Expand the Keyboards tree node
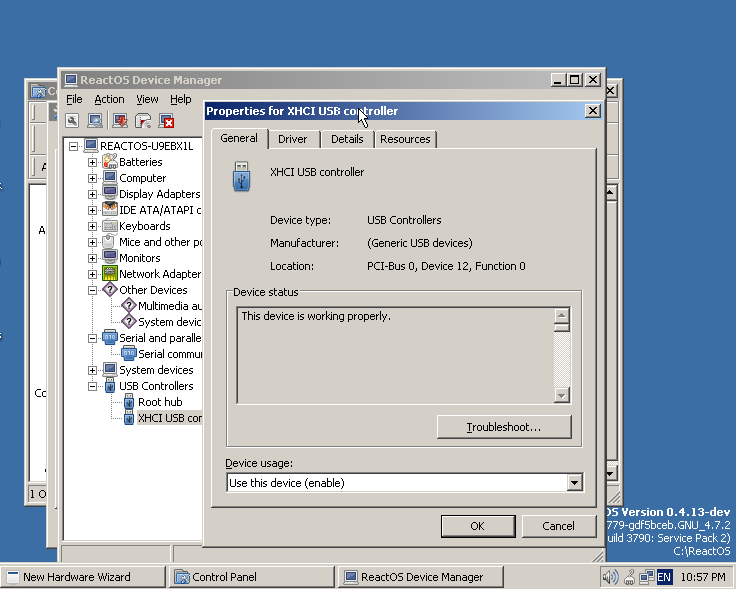The width and height of the screenshot is (736, 589). 92,226
